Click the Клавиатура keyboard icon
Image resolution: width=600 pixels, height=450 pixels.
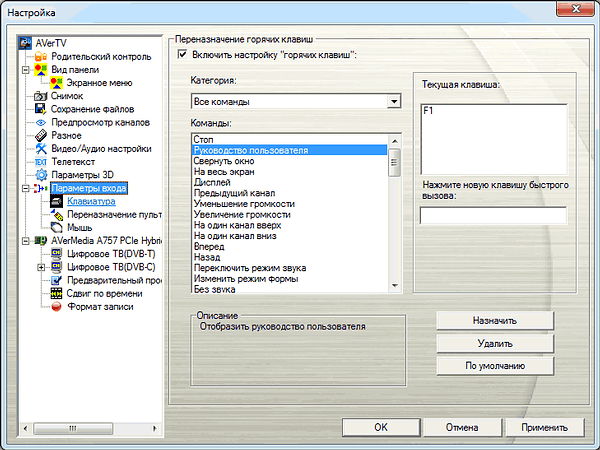[x=56, y=201]
